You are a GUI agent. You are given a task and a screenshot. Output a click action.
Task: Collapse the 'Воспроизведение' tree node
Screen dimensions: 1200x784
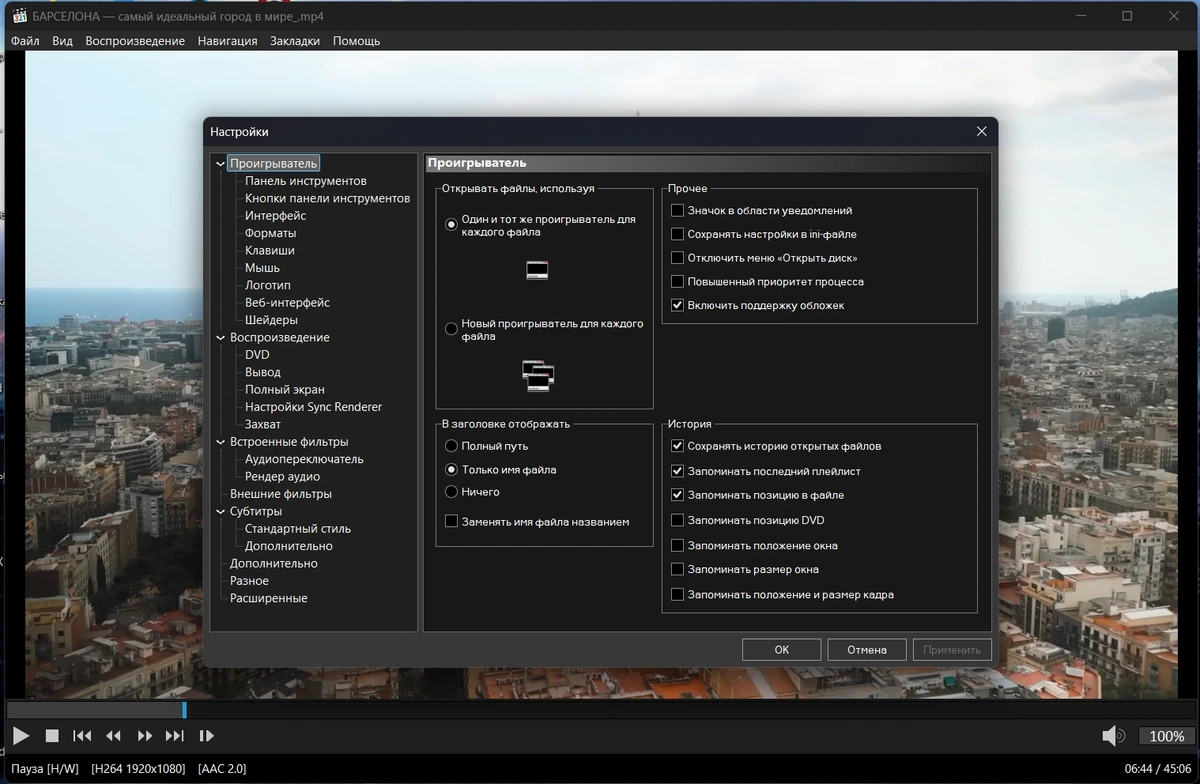pos(221,338)
